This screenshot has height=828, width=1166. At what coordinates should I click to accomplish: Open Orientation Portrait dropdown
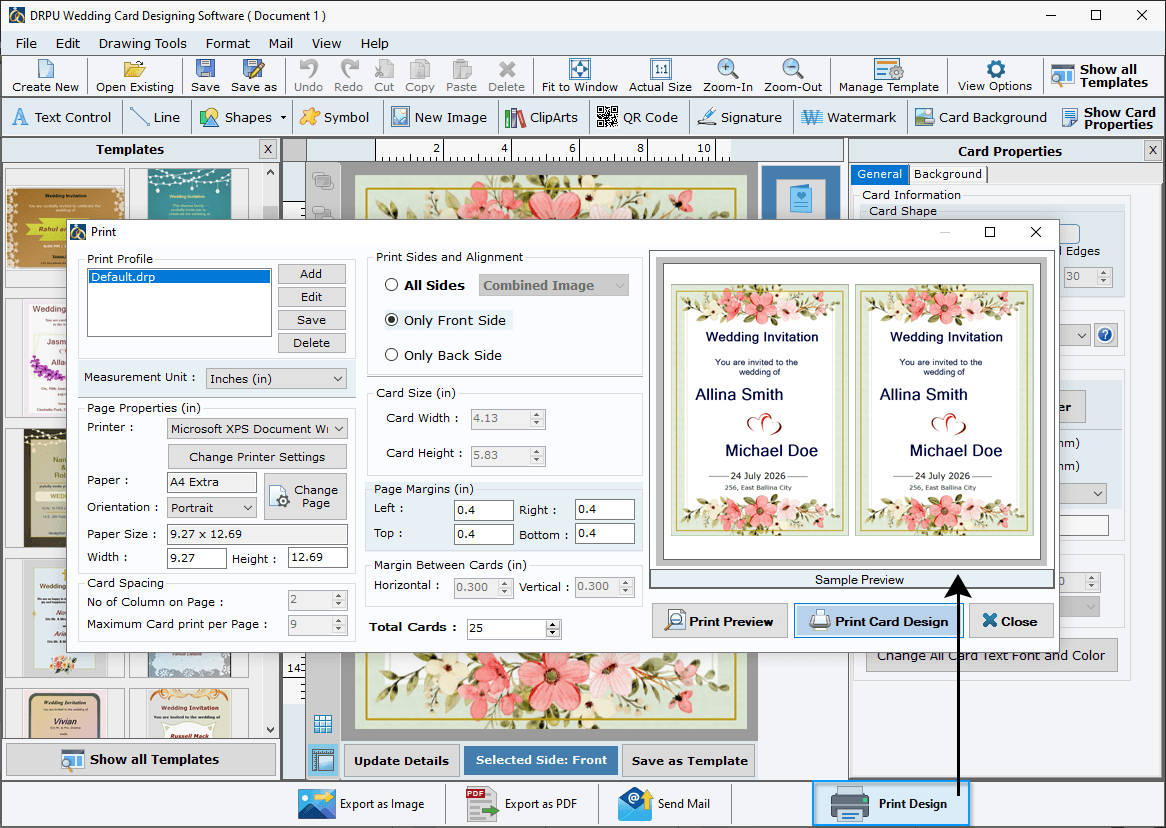click(x=212, y=507)
